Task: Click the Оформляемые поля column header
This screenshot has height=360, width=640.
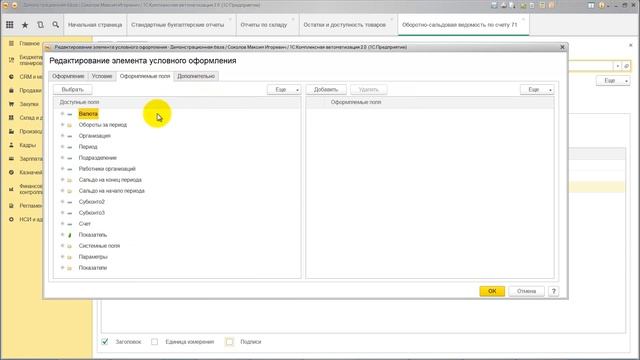Action: (356, 102)
